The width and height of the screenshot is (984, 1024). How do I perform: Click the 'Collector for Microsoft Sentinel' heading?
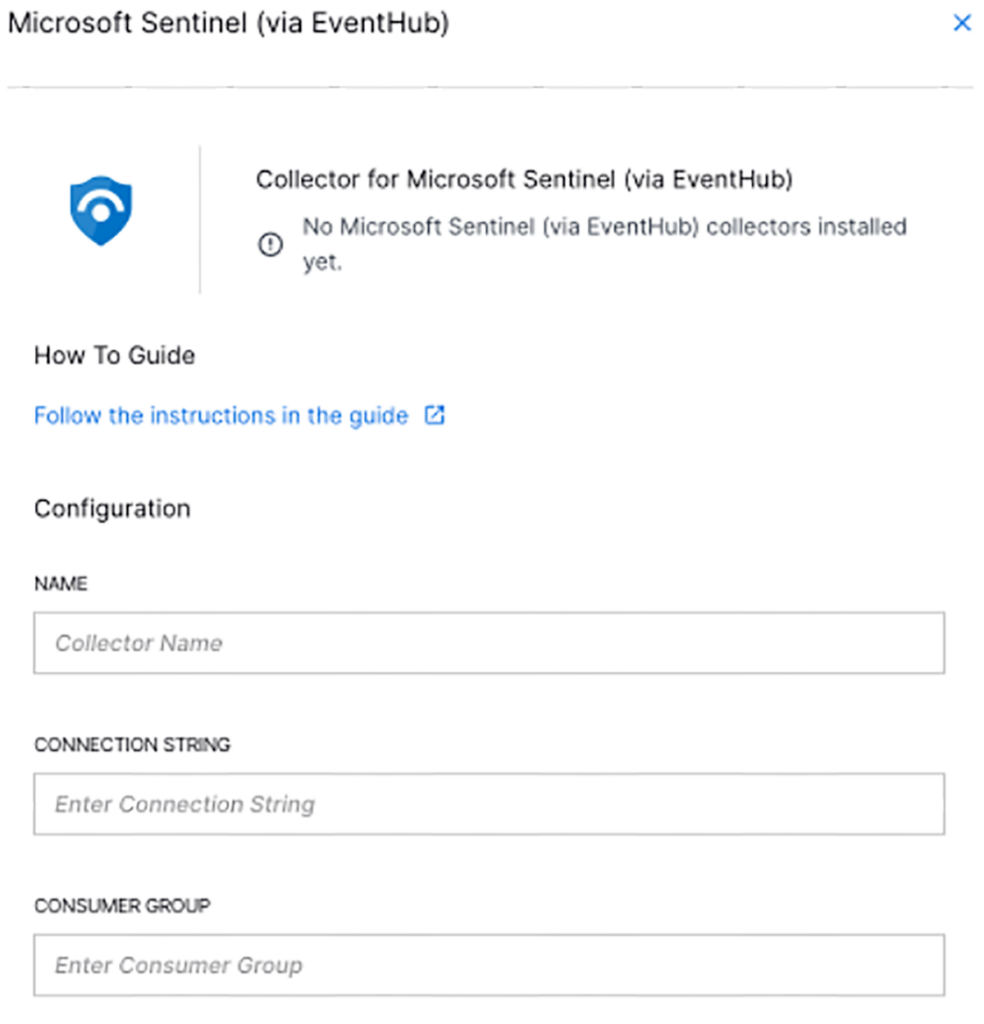pyautogui.click(x=524, y=180)
